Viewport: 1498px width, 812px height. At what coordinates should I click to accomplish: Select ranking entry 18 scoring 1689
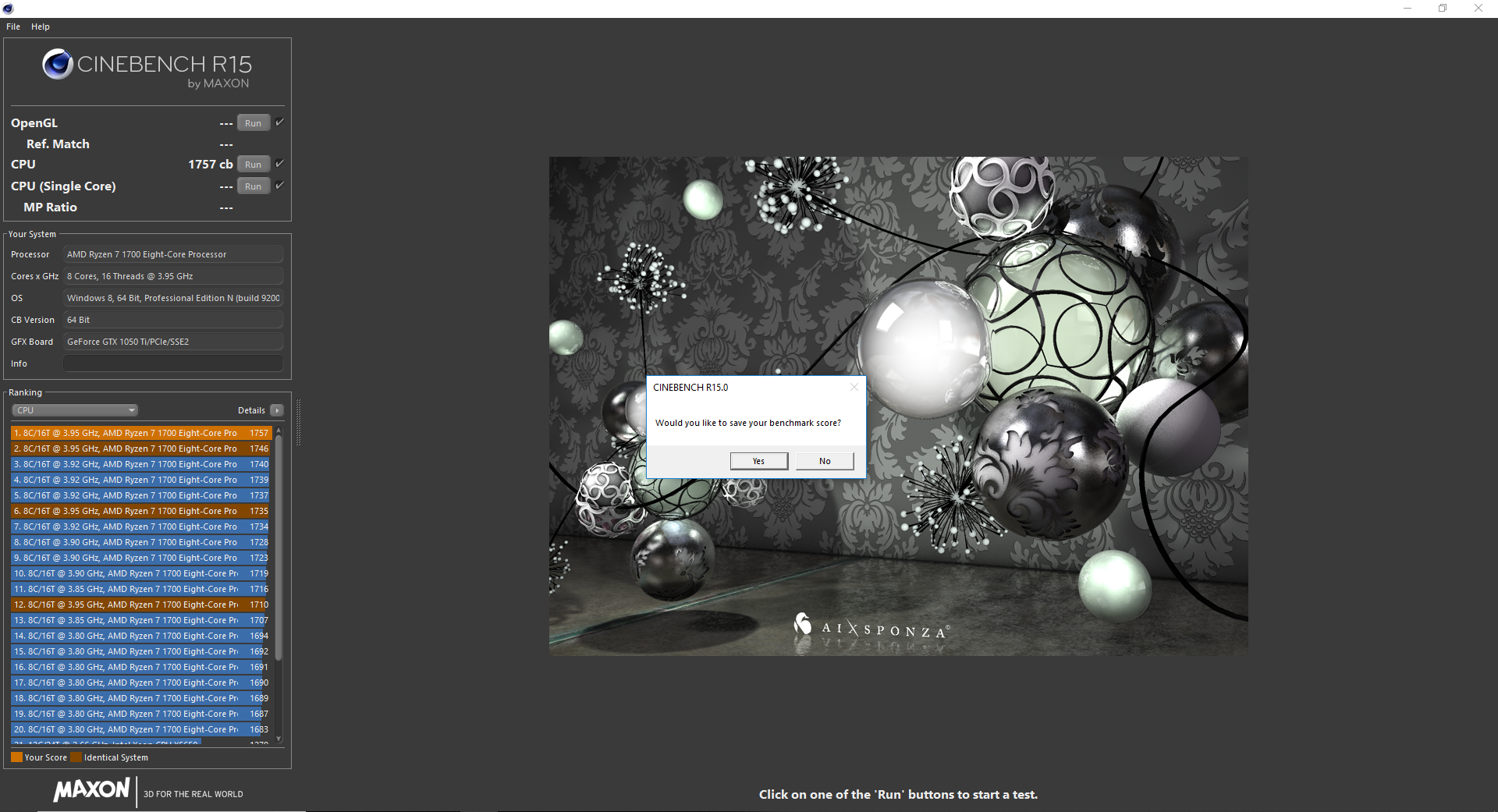pyautogui.click(x=140, y=698)
